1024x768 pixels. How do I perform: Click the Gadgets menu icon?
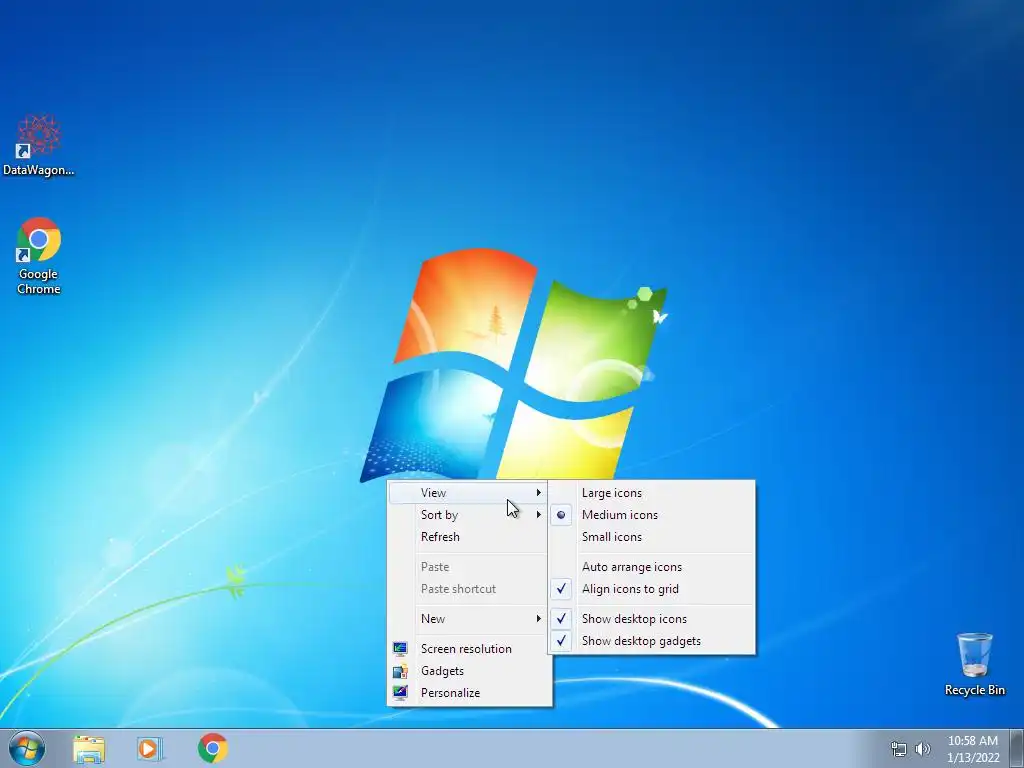coord(400,671)
